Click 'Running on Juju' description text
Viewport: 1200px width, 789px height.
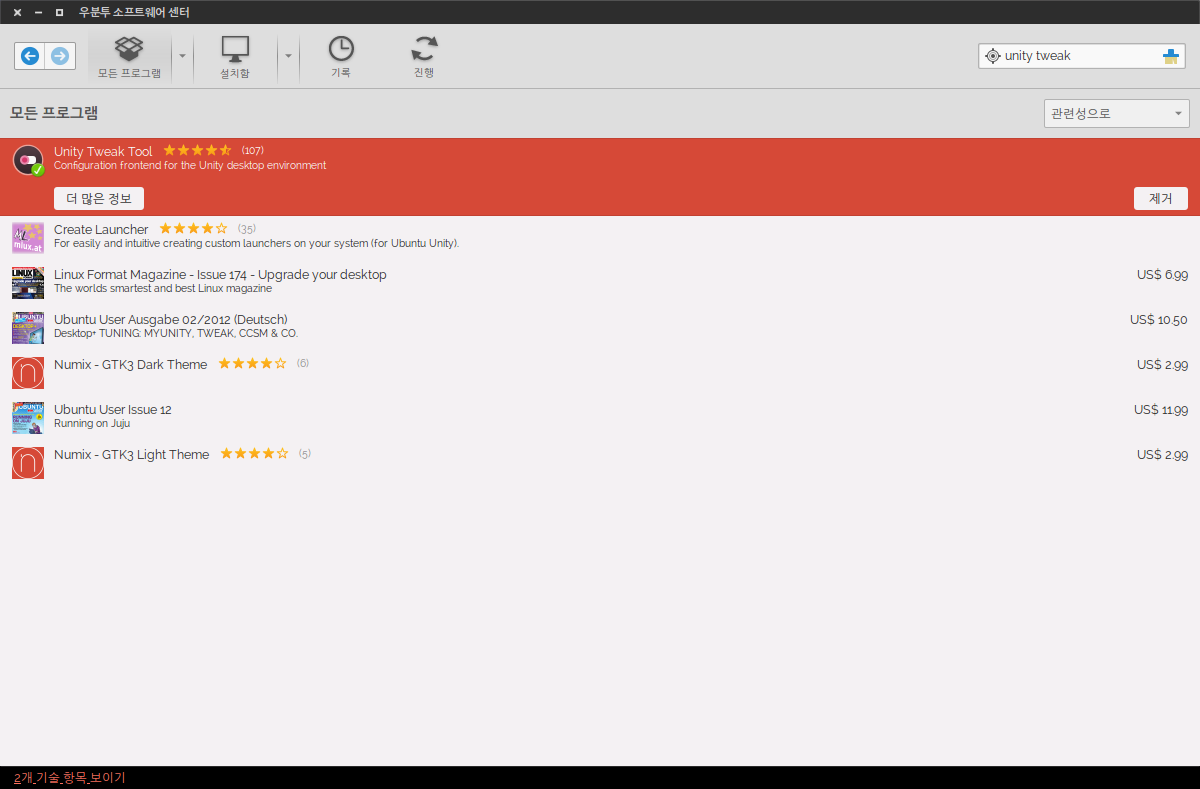92,423
